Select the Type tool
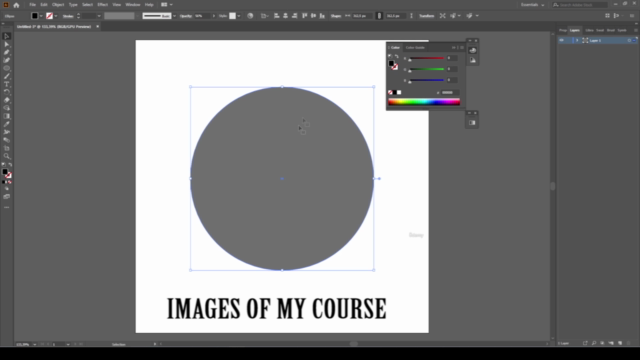640x360 pixels. point(7,84)
